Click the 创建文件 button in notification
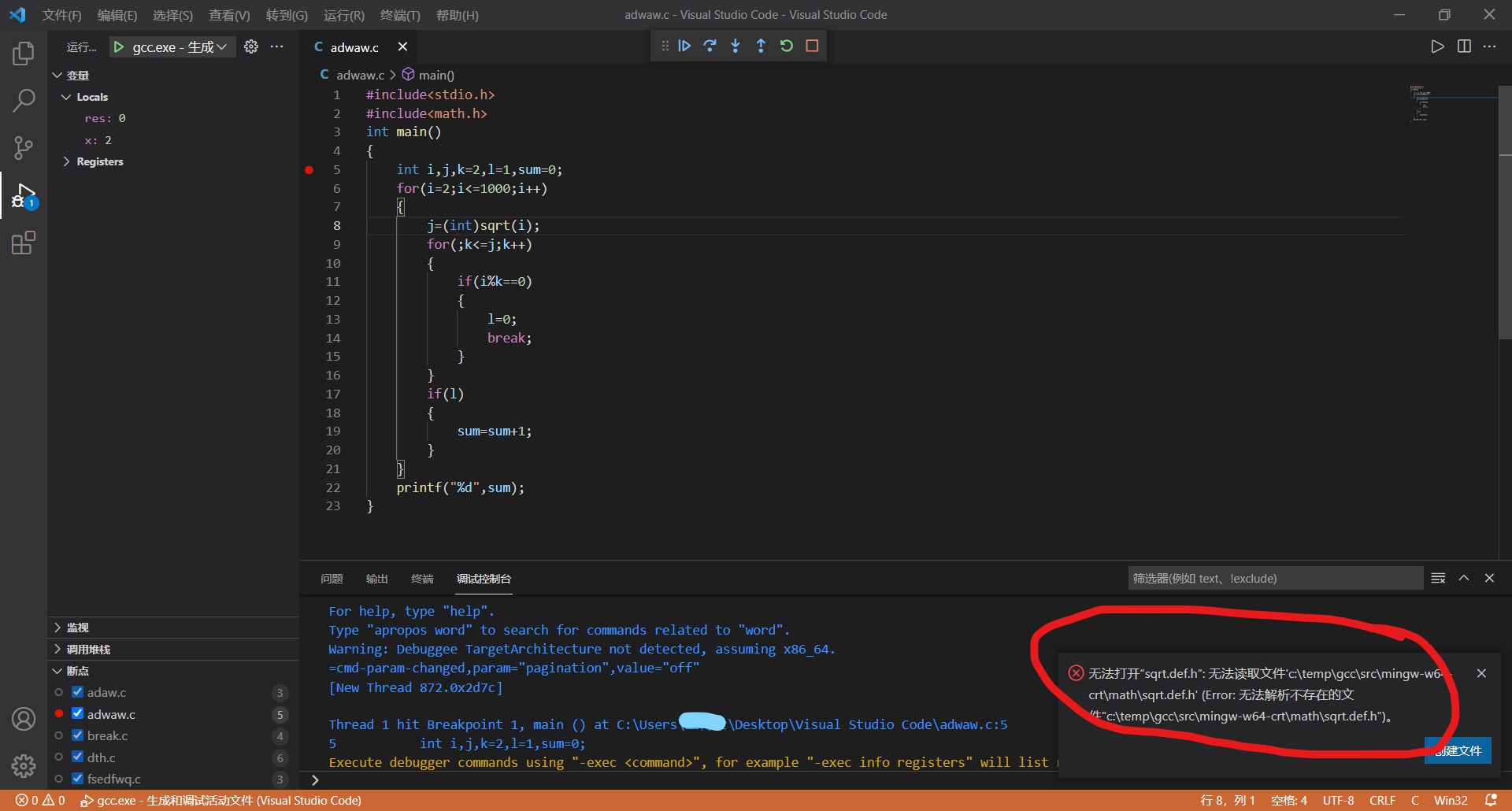Viewport: 1512px width, 811px height. tap(1458, 750)
